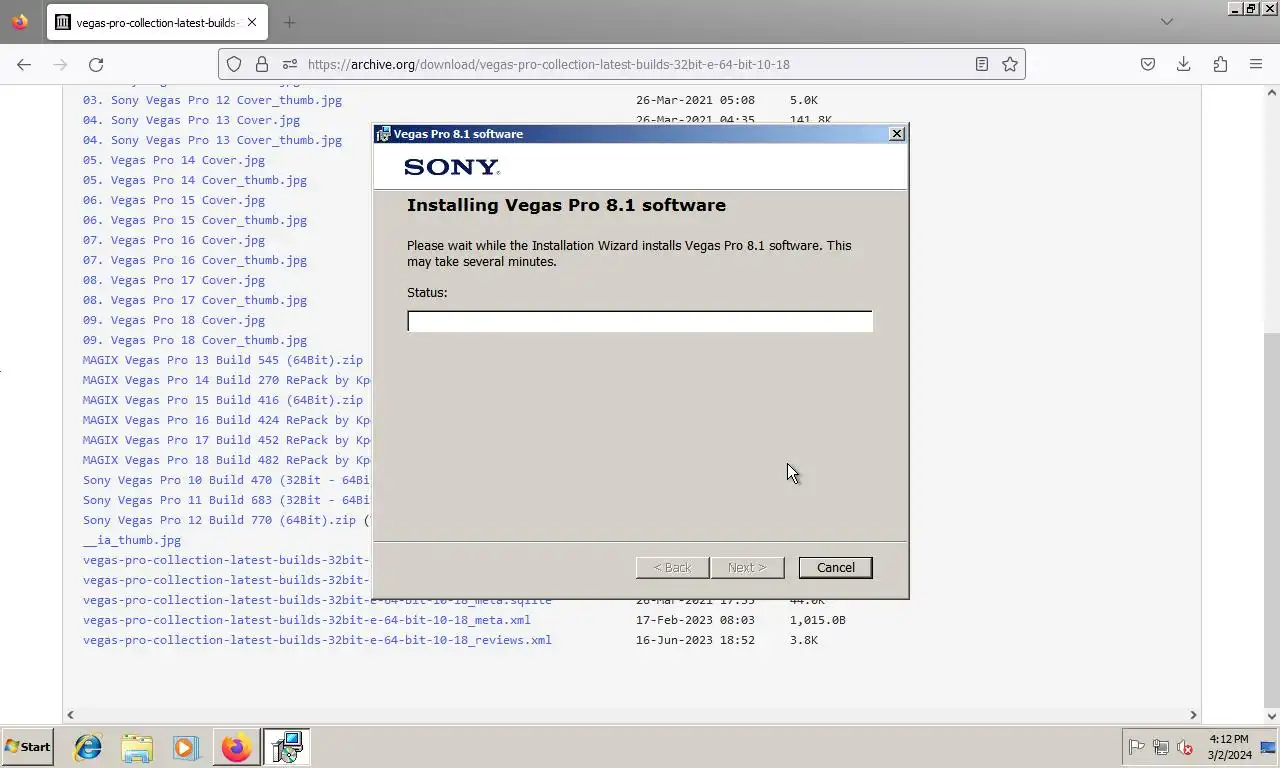Open the _meta.xml file link
The height and width of the screenshot is (768, 1280).
point(307,620)
